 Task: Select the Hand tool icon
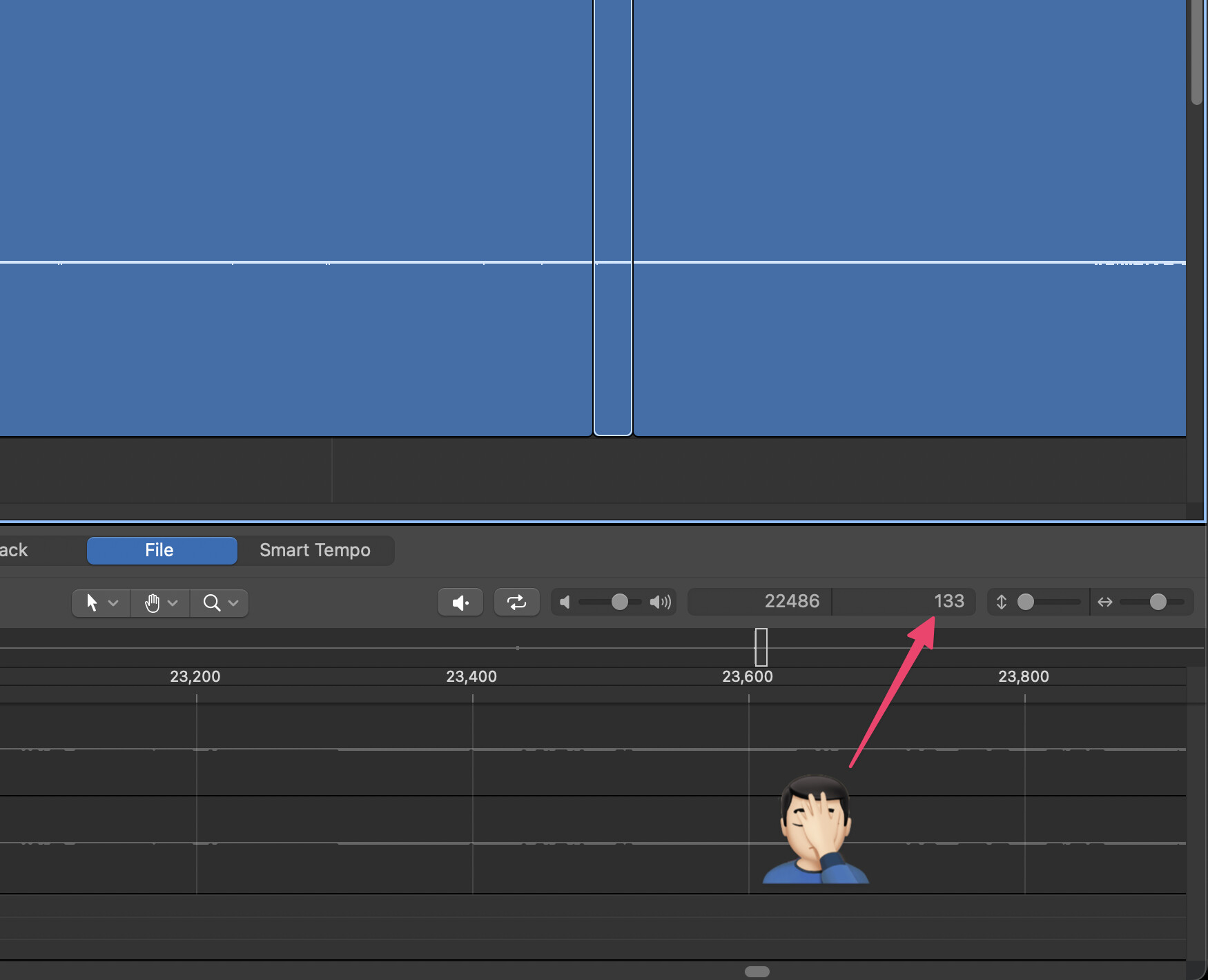tap(152, 603)
